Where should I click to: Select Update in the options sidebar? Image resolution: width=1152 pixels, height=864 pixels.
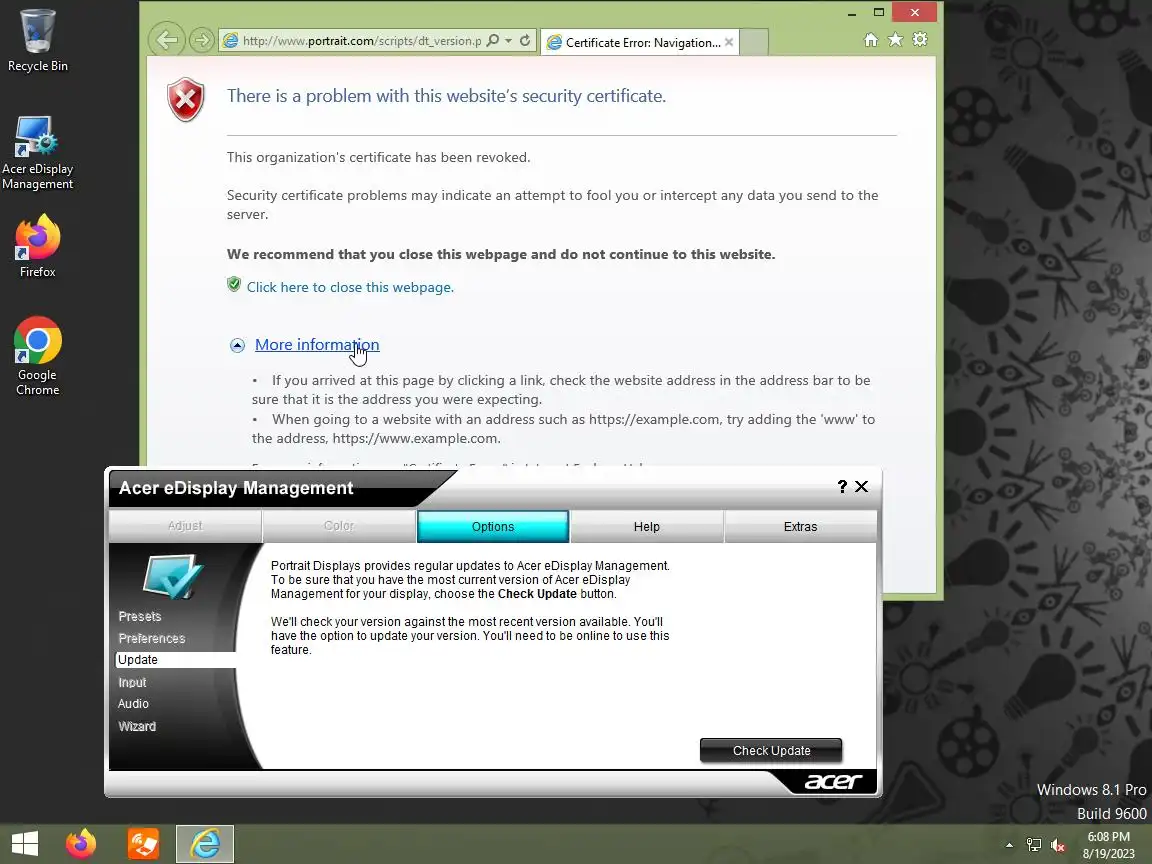(x=175, y=660)
